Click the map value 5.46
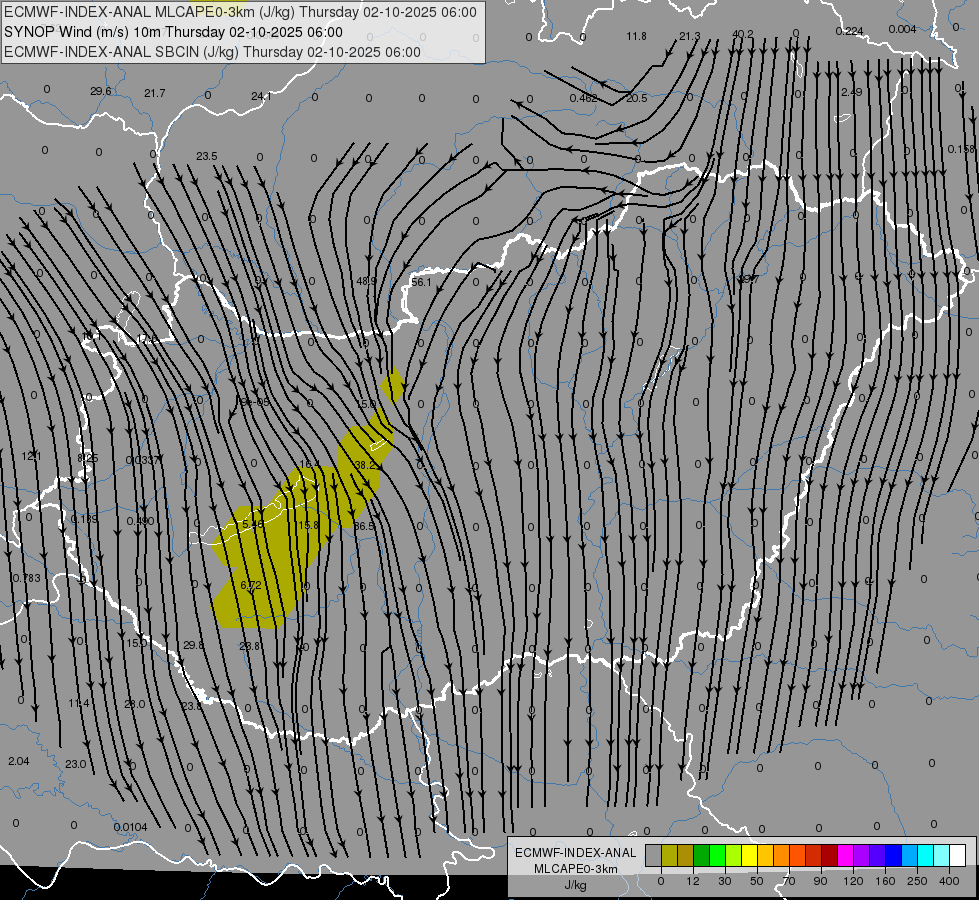This screenshot has height=900, width=979. coord(253,525)
